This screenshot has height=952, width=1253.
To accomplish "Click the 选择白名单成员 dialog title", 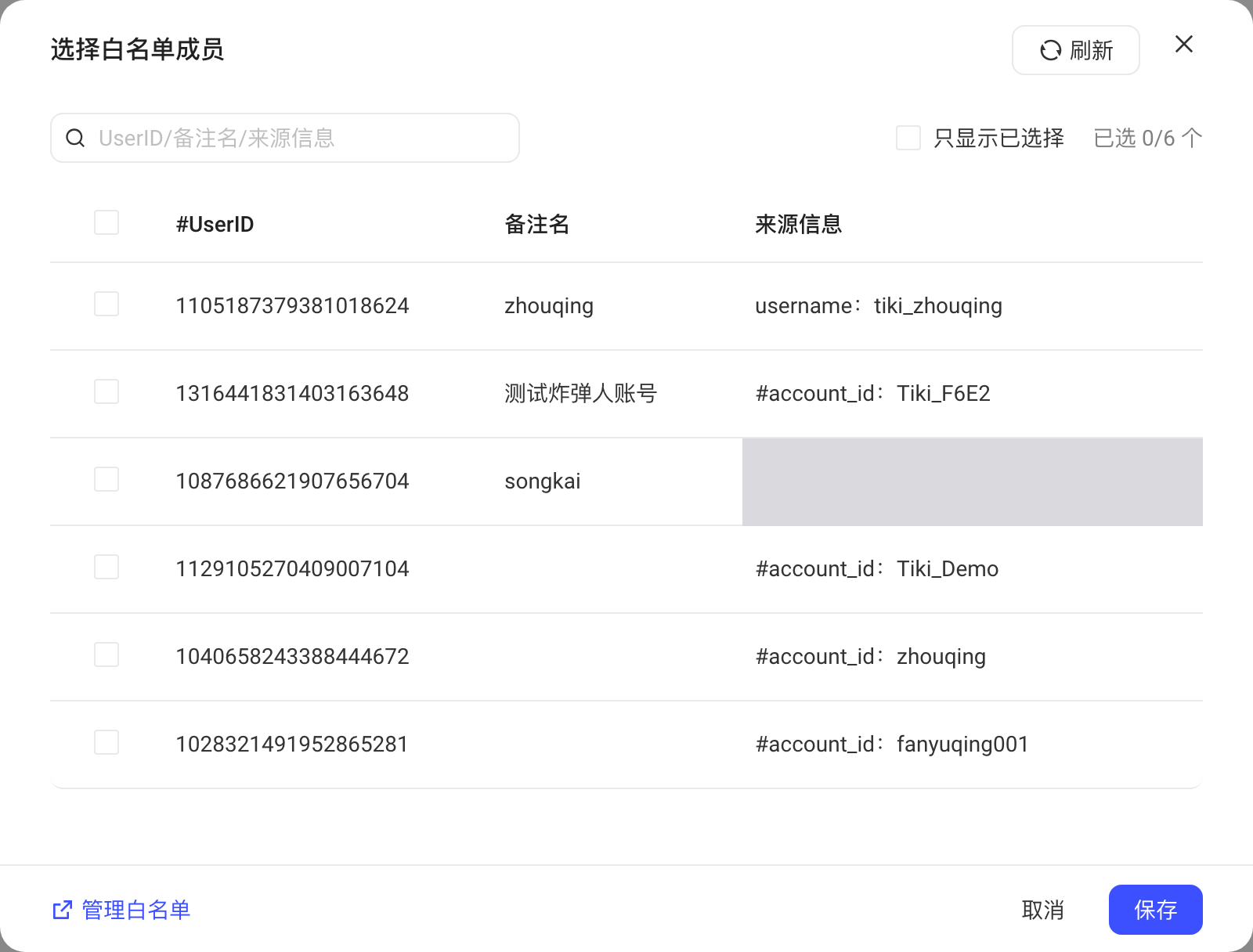I will [x=138, y=49].
